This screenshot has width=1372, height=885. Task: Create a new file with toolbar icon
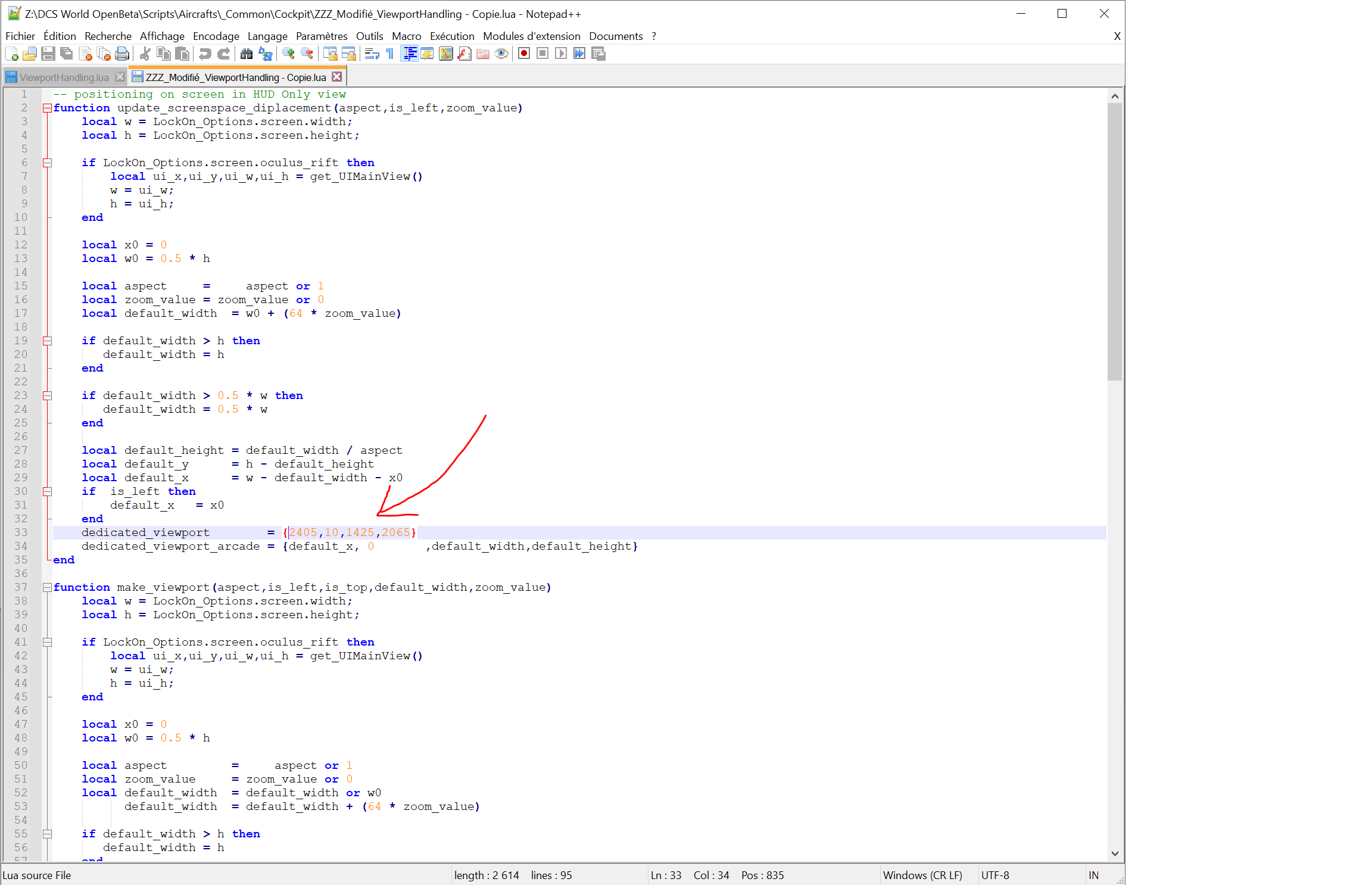point(11,54)
